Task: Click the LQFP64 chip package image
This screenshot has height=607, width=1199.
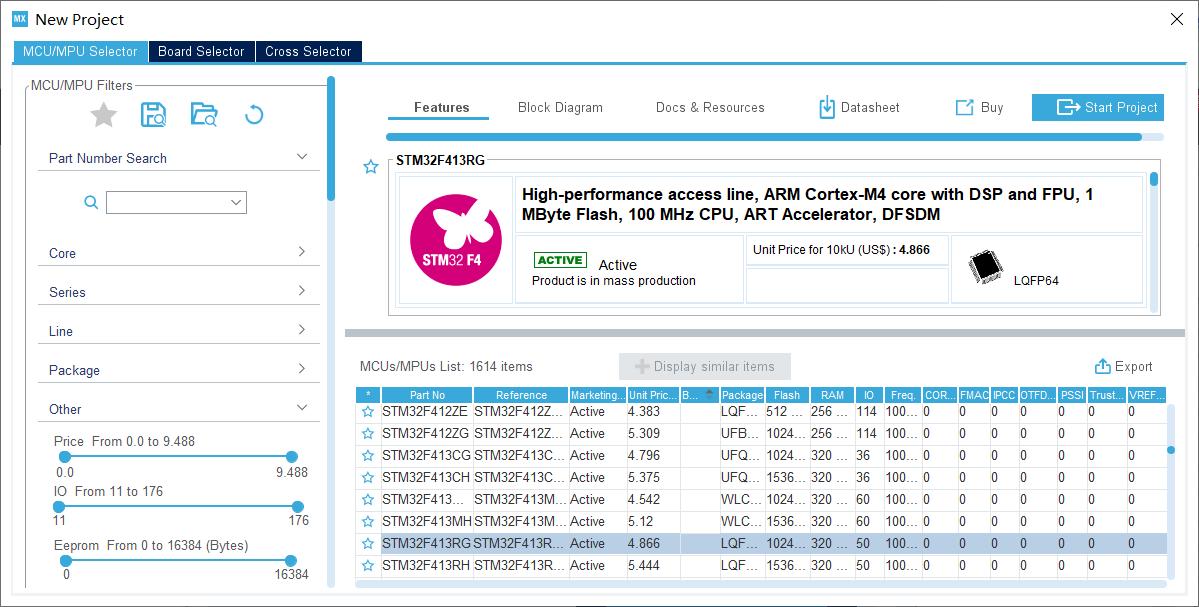Action: pyautogui.click(x=986, y=267)
